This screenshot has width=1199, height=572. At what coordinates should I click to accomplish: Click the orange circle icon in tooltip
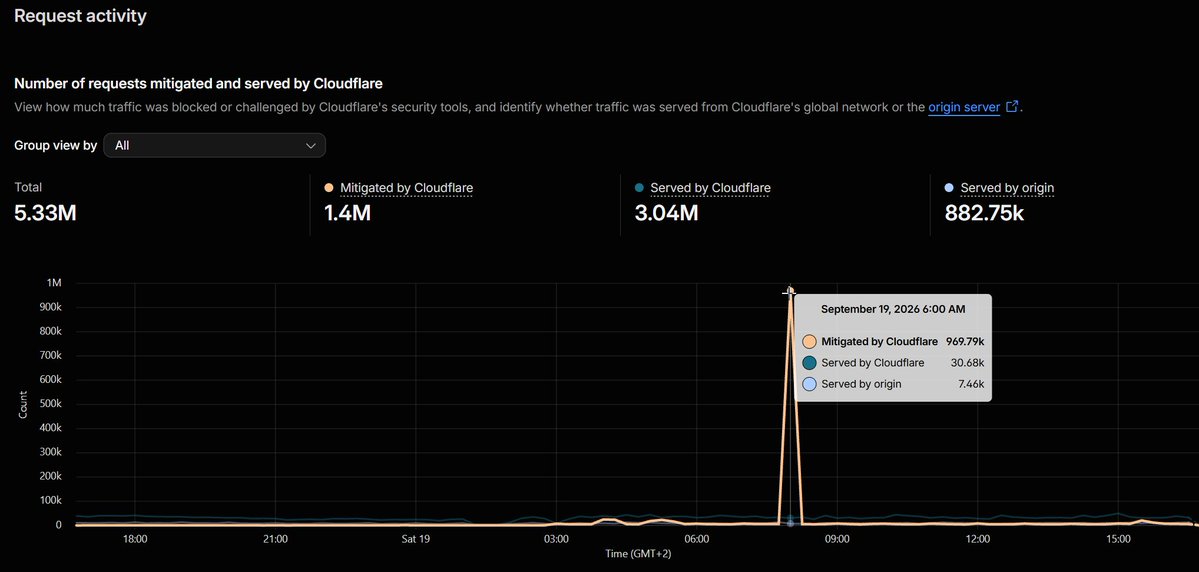(809, 341)
